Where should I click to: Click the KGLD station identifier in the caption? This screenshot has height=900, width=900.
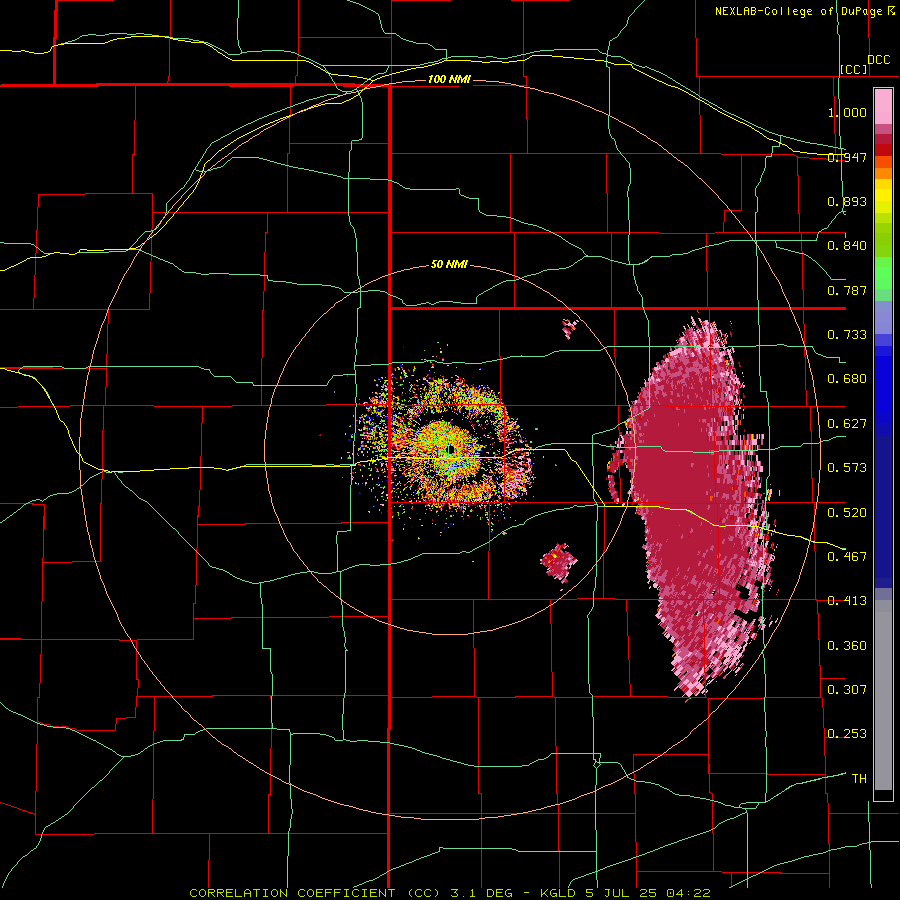click(558, 893)
